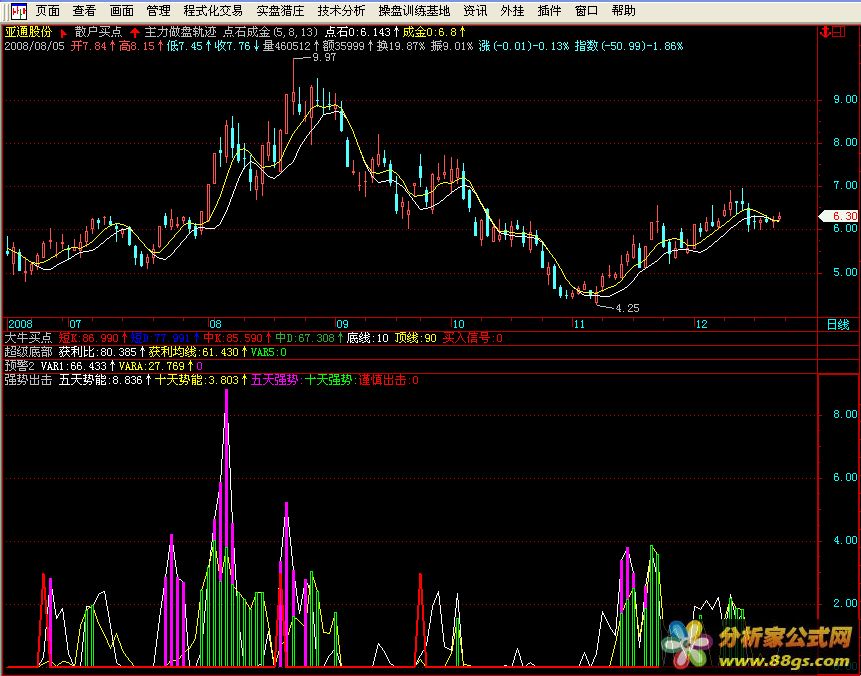The image size is (861, 676).
Task: Click the red window-layout icon beside the anchor
Action: (838, 32)
